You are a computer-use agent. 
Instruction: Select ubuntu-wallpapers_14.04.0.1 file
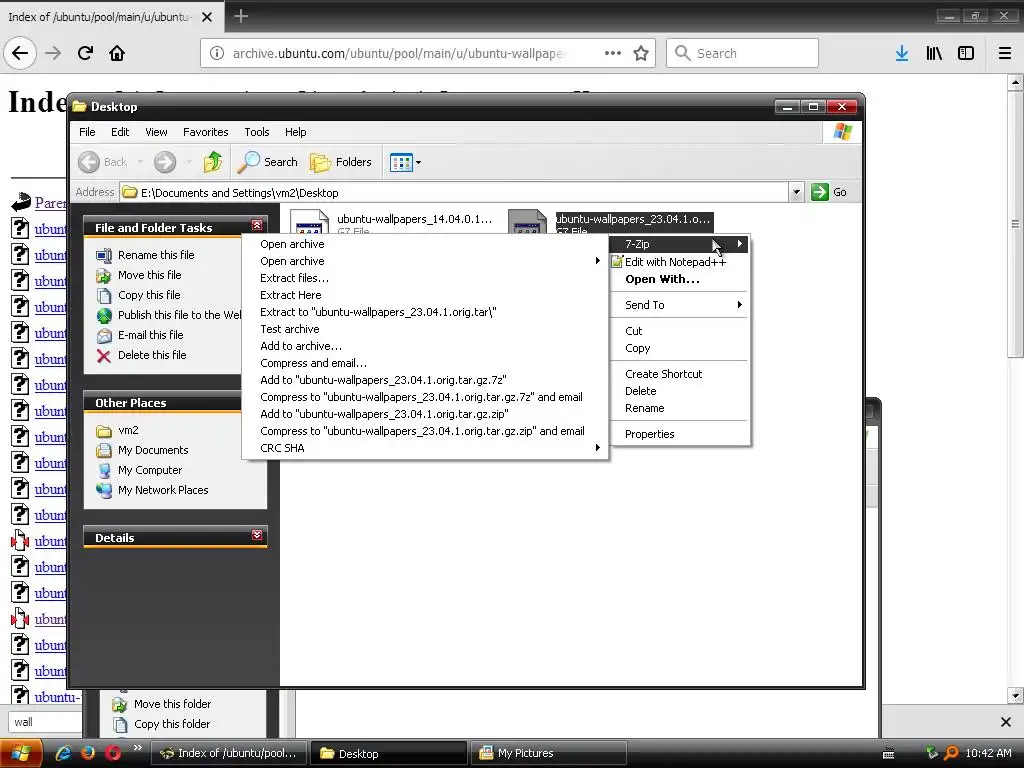(391, 222)
